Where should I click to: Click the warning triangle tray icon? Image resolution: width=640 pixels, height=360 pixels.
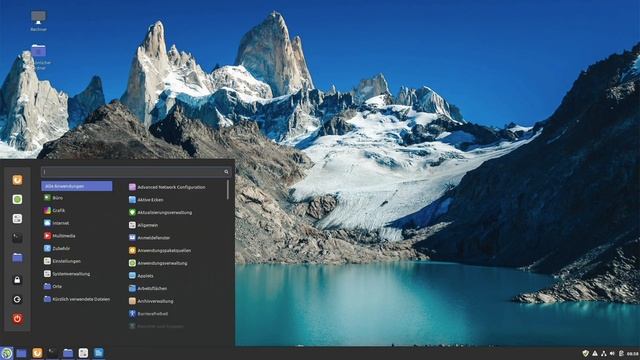(595, 353)
